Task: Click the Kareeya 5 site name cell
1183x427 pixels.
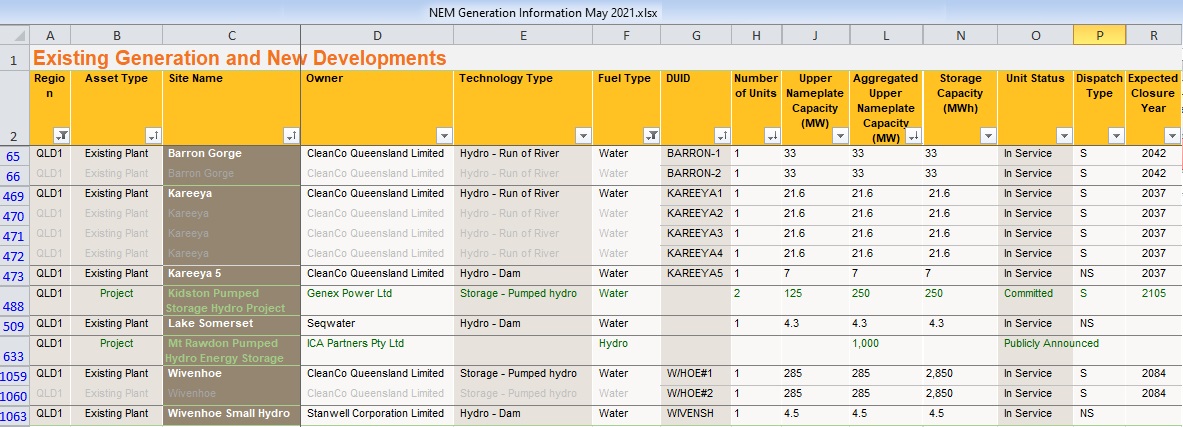Action: tap(232, 273)
